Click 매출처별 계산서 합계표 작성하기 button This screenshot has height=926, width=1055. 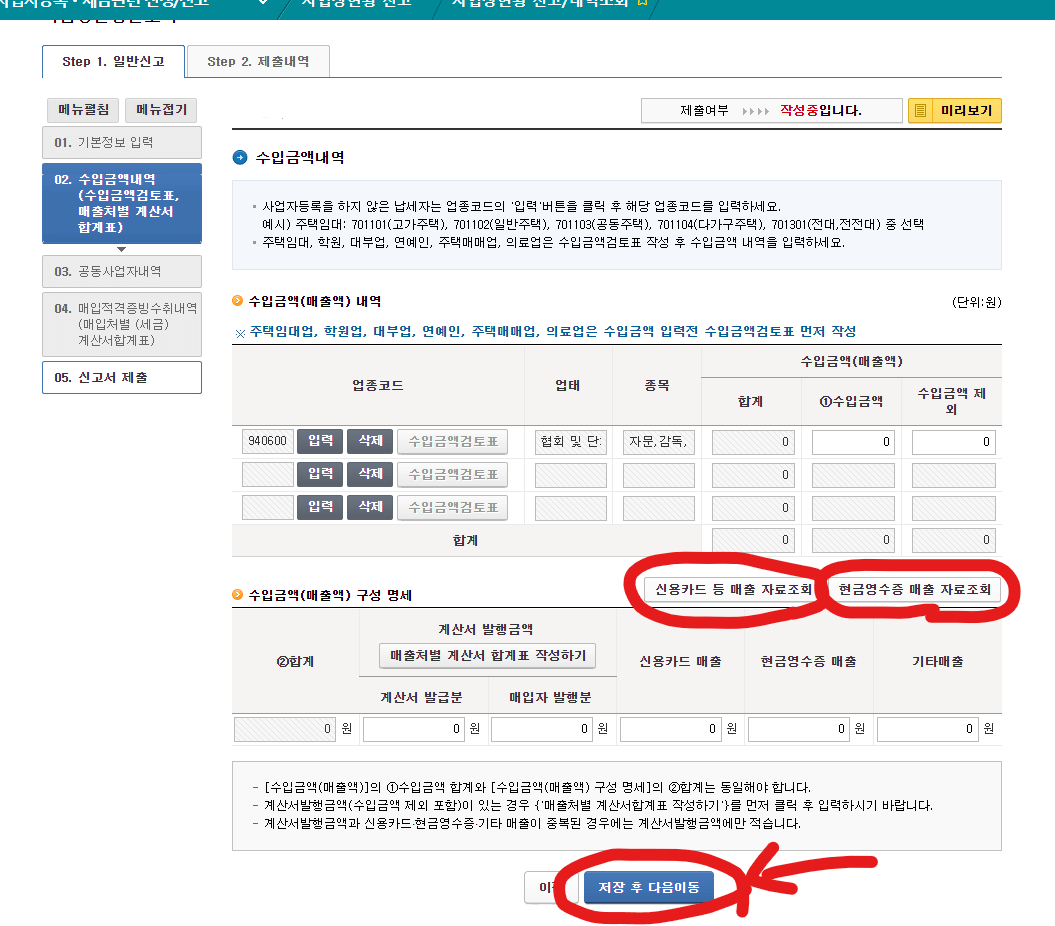pyautogui.click(x=487, y=655)
